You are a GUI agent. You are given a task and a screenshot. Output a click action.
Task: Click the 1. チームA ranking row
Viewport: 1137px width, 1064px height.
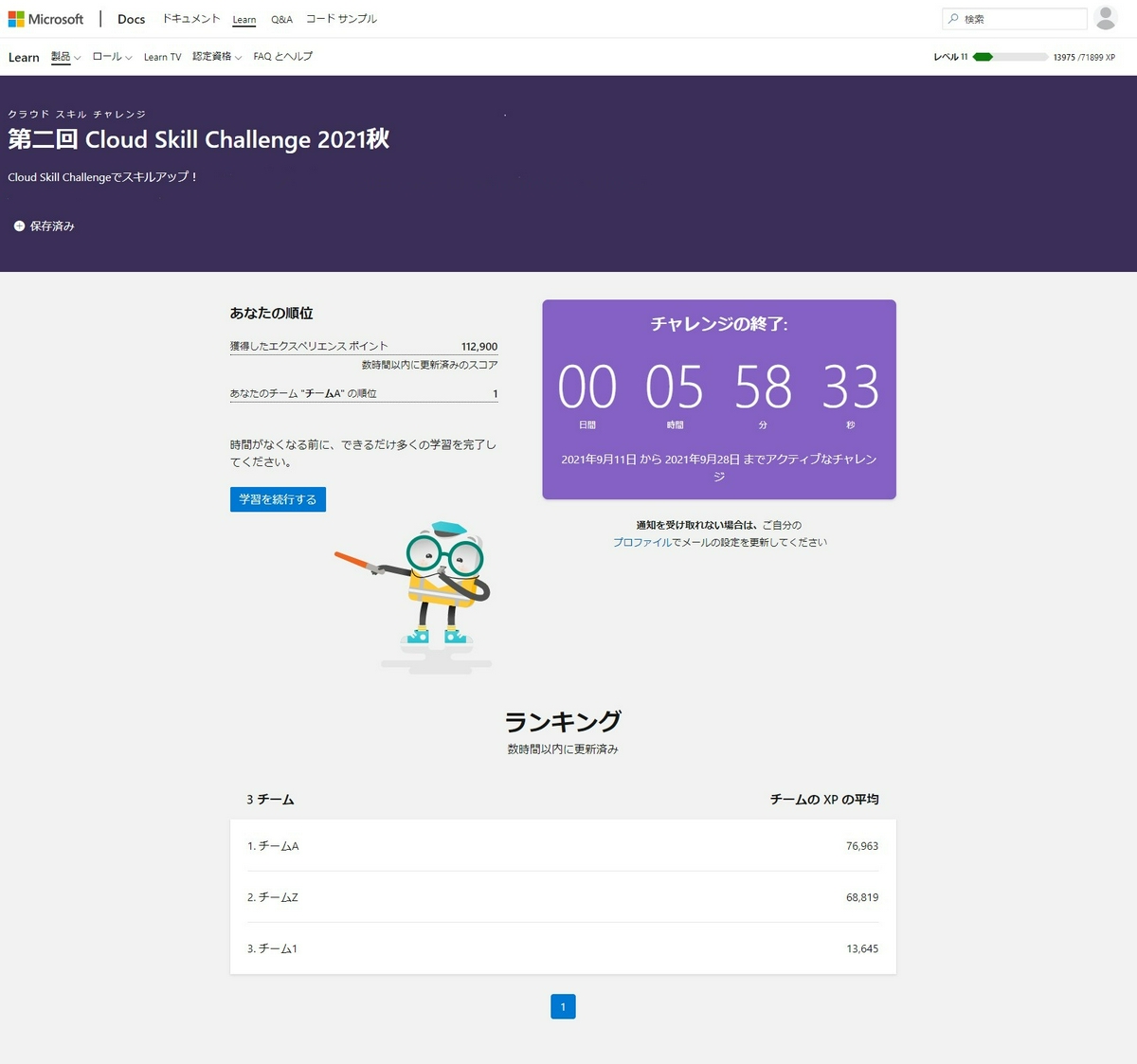(x=563, y=846)
